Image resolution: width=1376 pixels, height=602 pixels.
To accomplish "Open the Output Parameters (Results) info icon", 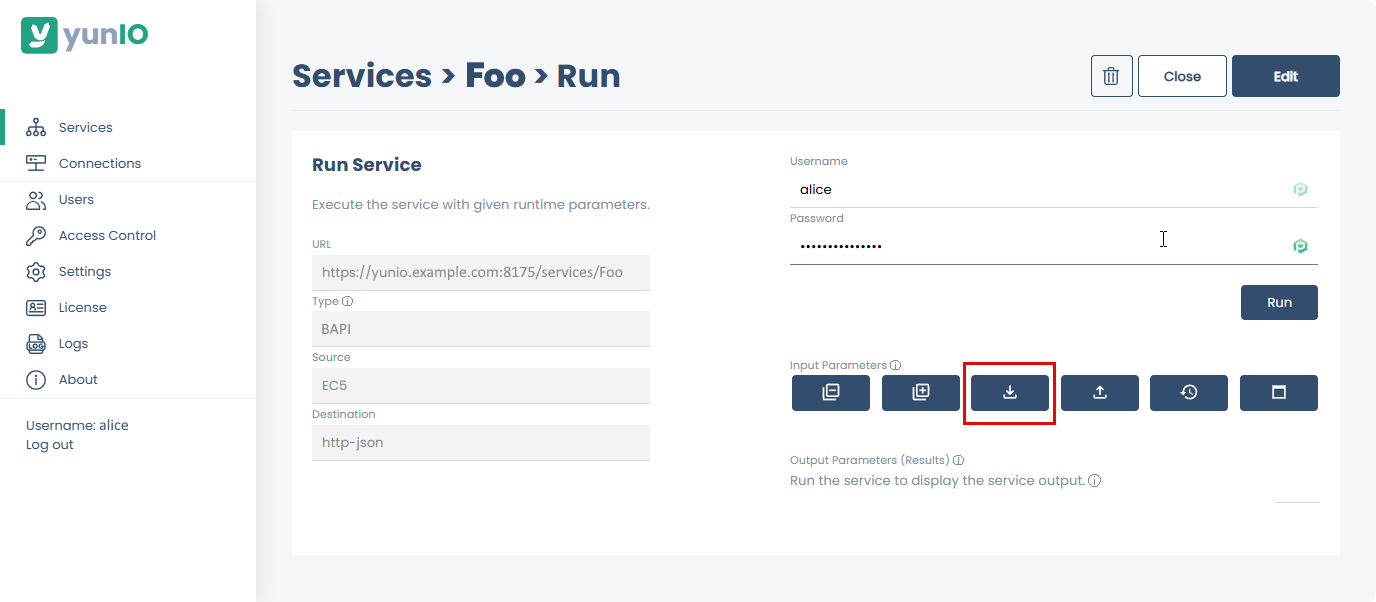I will [958, 459].
